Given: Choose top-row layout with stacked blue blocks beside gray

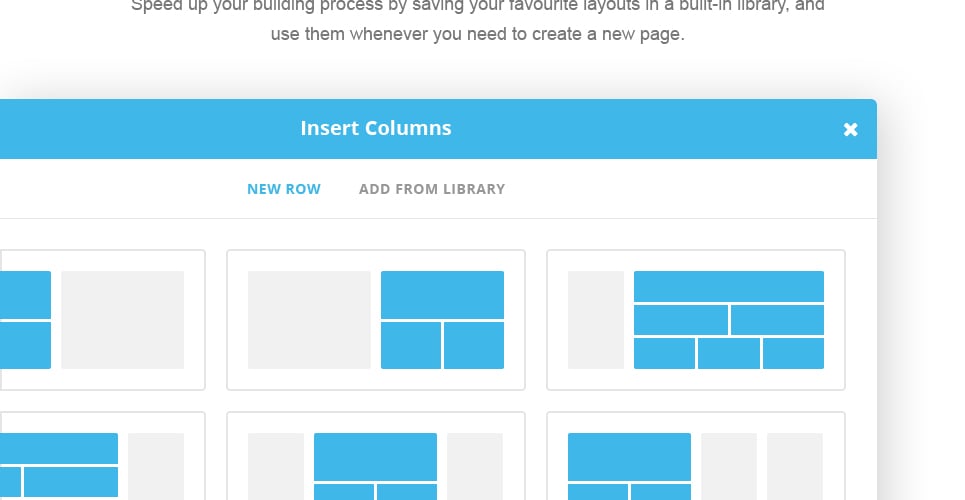Looking at the screenshot, I should [102, 320].
